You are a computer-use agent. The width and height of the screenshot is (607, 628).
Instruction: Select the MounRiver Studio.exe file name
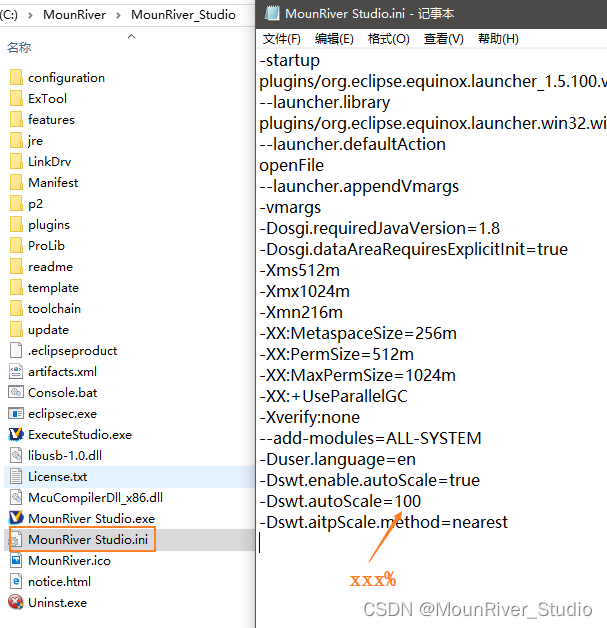click(x=91, y=518)
